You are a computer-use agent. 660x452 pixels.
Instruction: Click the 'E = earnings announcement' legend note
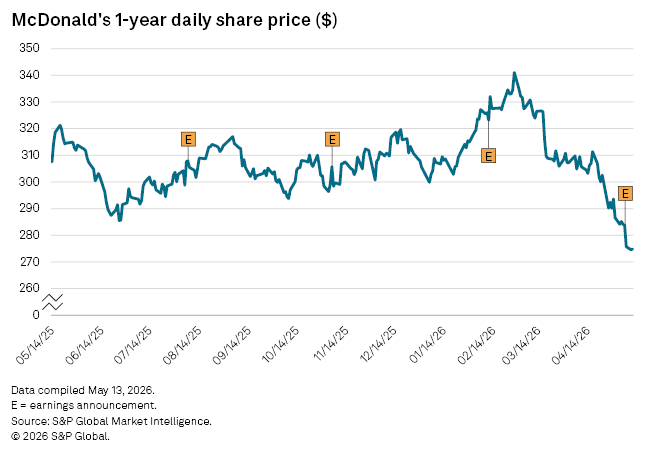(x=84, y=405)
